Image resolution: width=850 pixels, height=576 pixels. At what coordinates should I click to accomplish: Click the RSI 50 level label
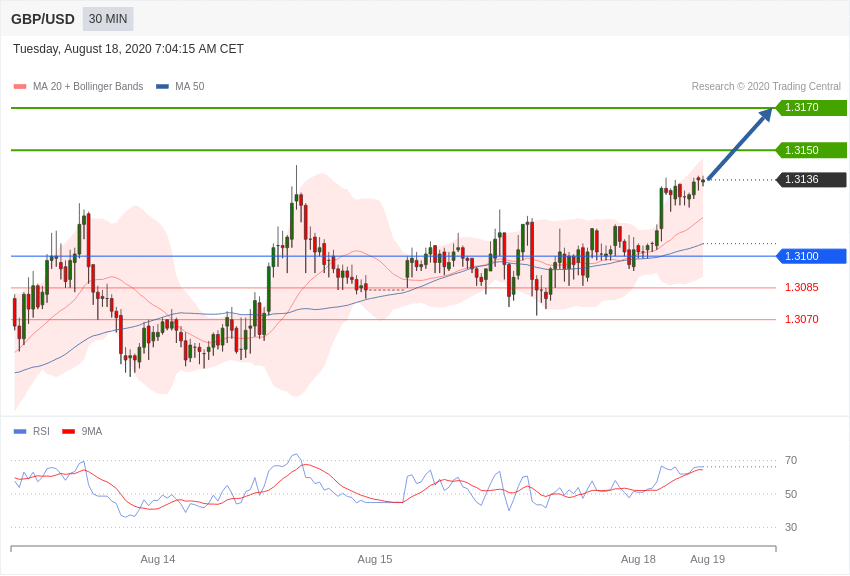tap(791, 494)
